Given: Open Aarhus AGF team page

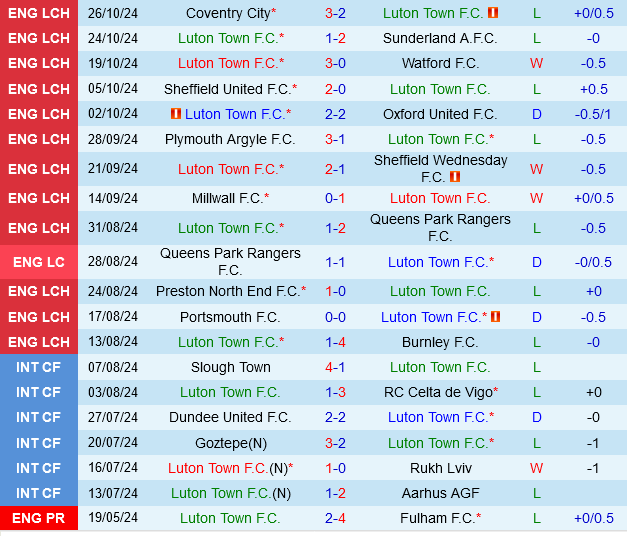Looking at the screenshot, I should [440, 493].
